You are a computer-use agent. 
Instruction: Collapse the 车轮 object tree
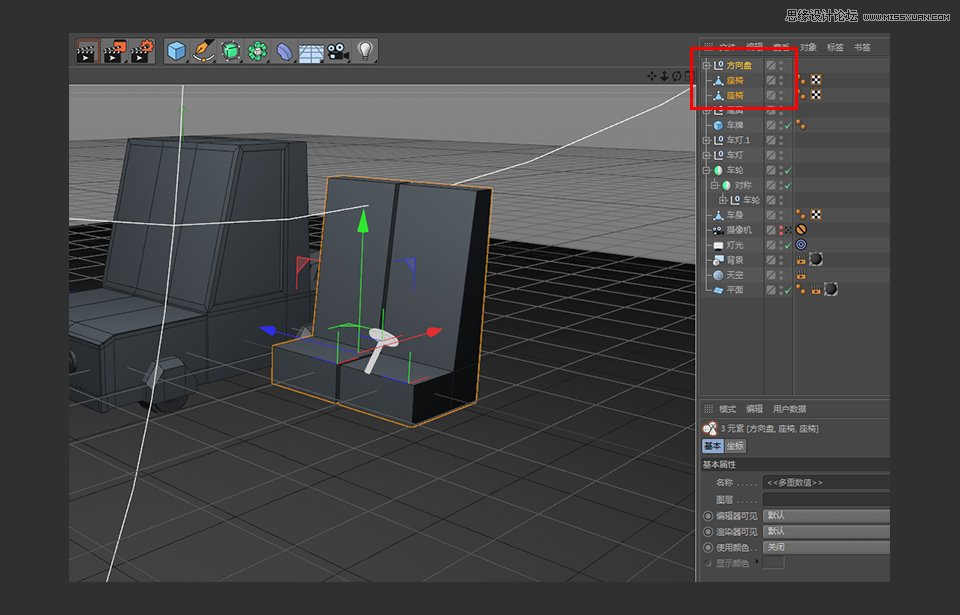click(x=706, y=170)
